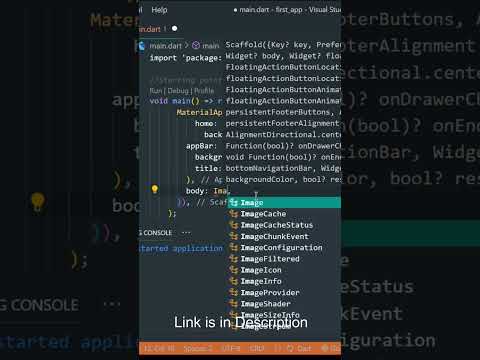This screenshot has width=480, height=360.
Task: Select the ImageProvider suggestion
Action: click(284, 293)
